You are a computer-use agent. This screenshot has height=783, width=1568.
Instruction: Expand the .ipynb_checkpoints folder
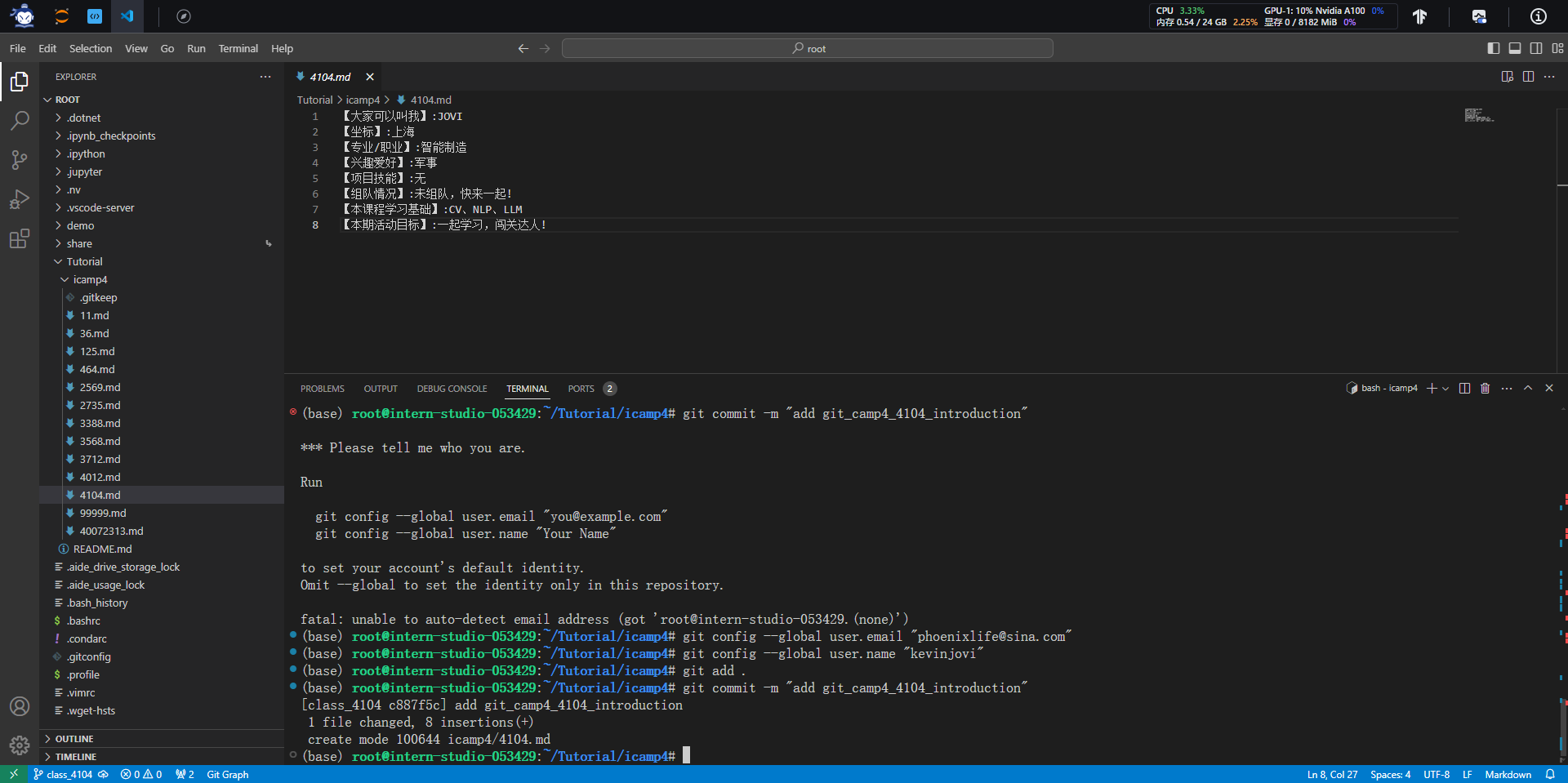(162, 136)
